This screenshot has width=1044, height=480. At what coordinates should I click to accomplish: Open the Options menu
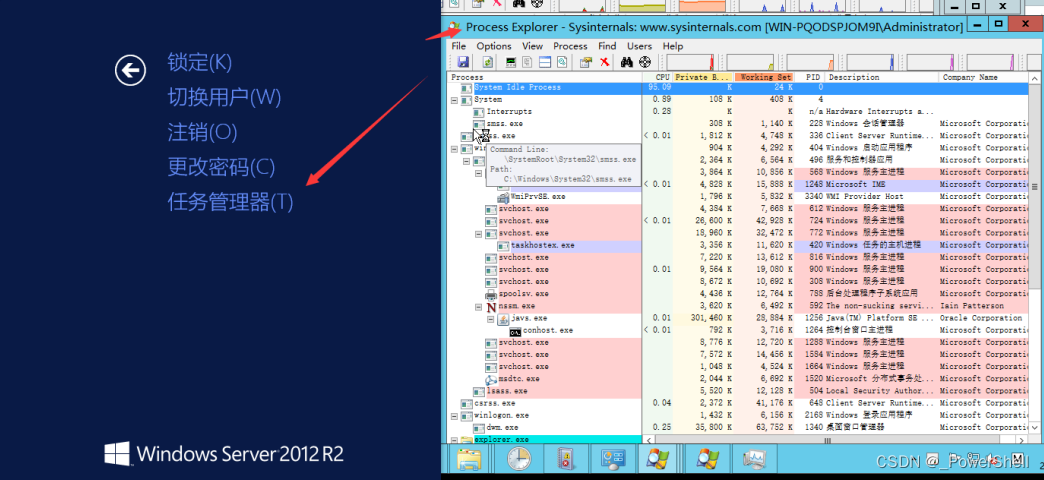coord(494,46)
